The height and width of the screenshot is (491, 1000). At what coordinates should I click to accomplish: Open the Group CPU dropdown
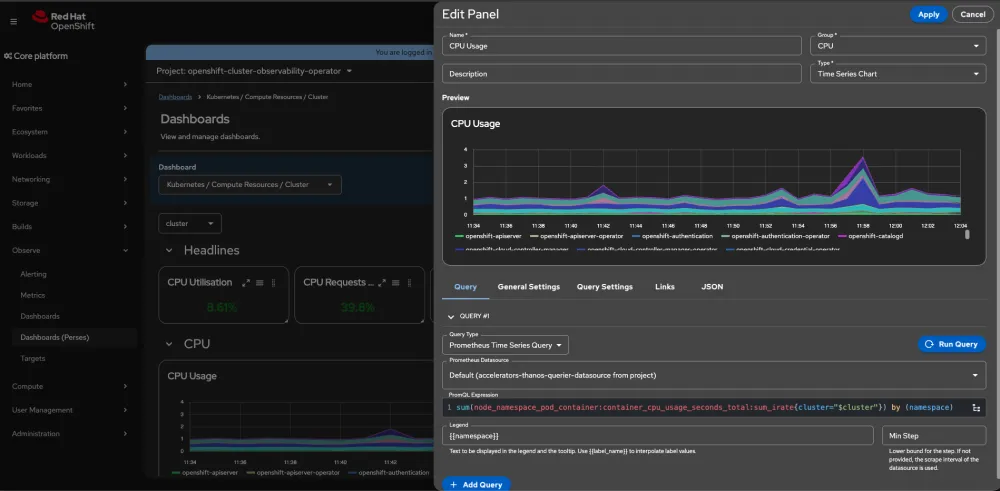tap(898, 46)
